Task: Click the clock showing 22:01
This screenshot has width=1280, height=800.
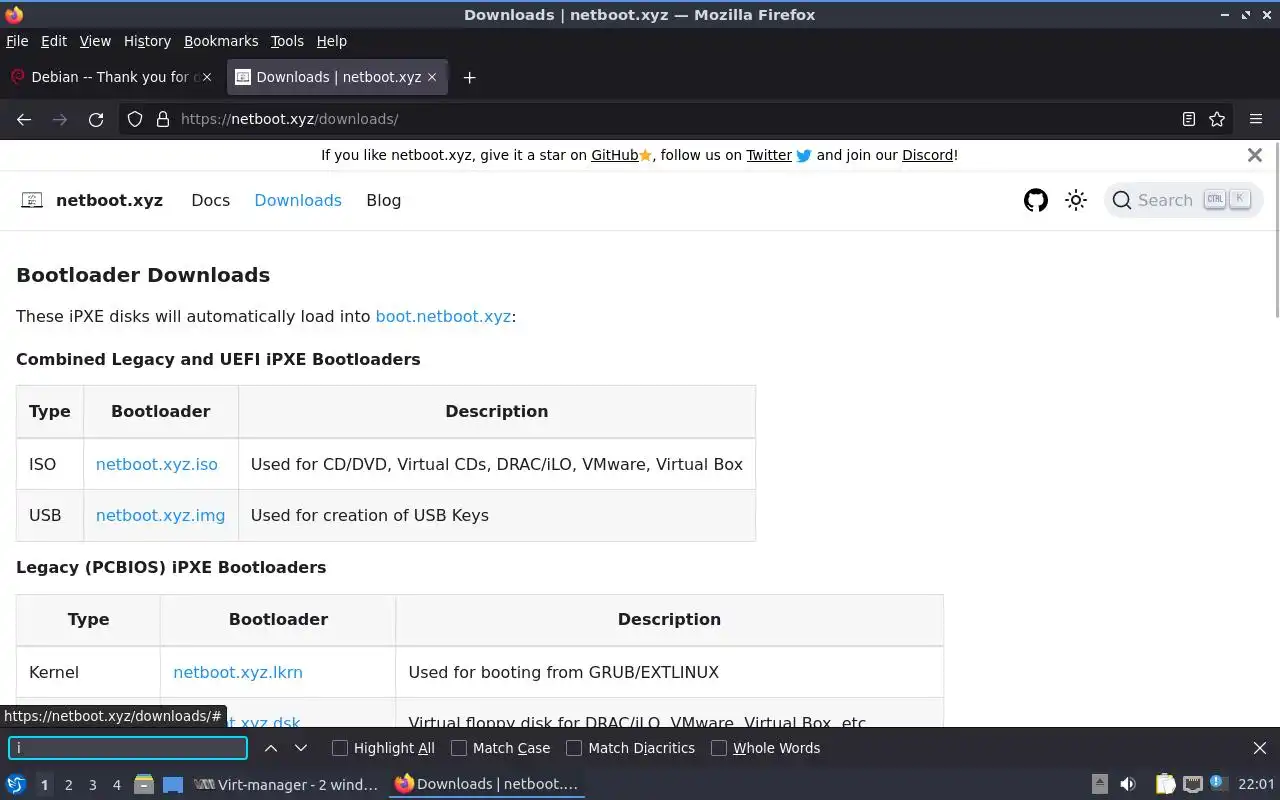Action: [1256, 784]
